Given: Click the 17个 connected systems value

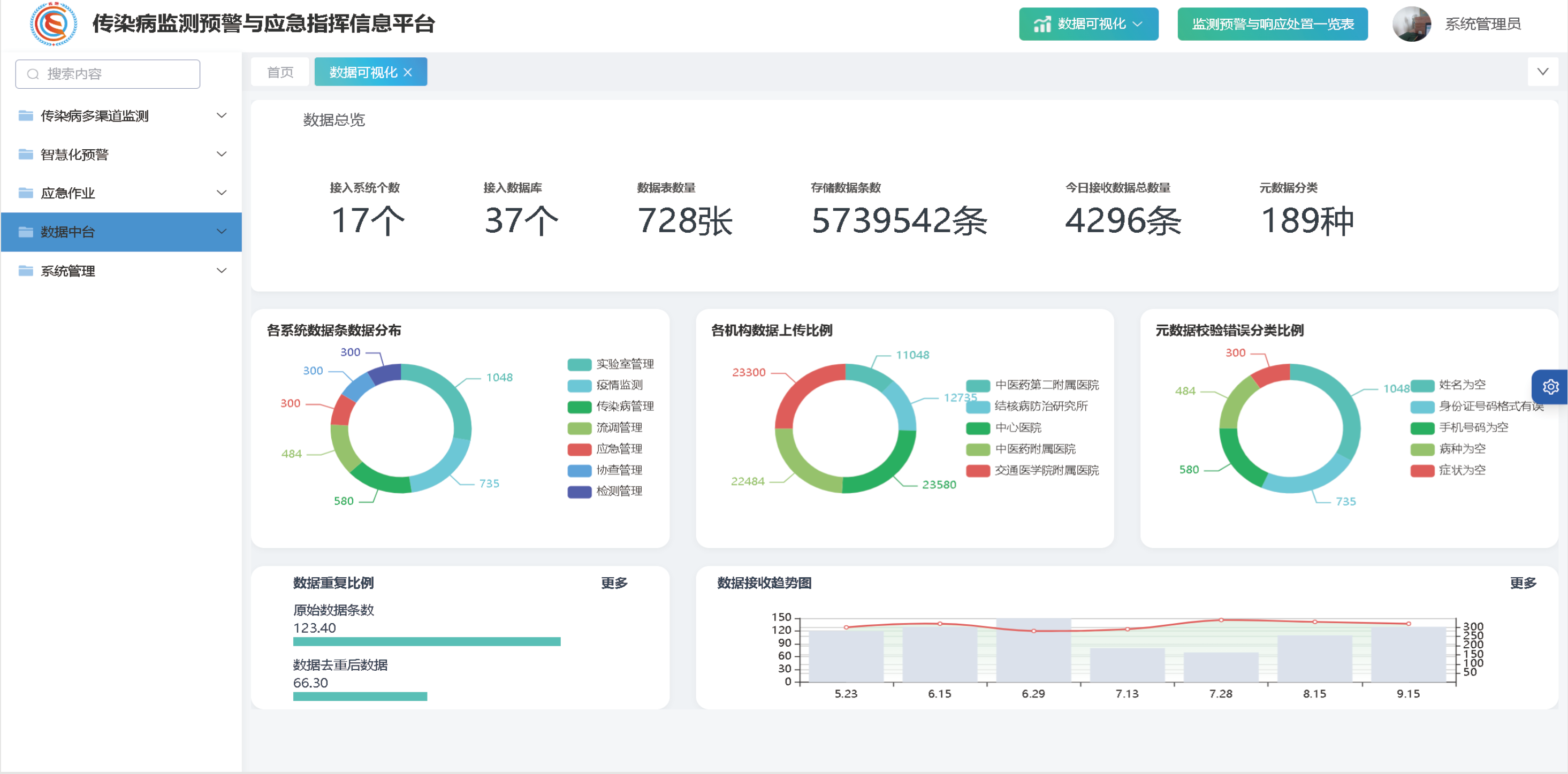Looking at the screenshot, I should click(368, 220).
